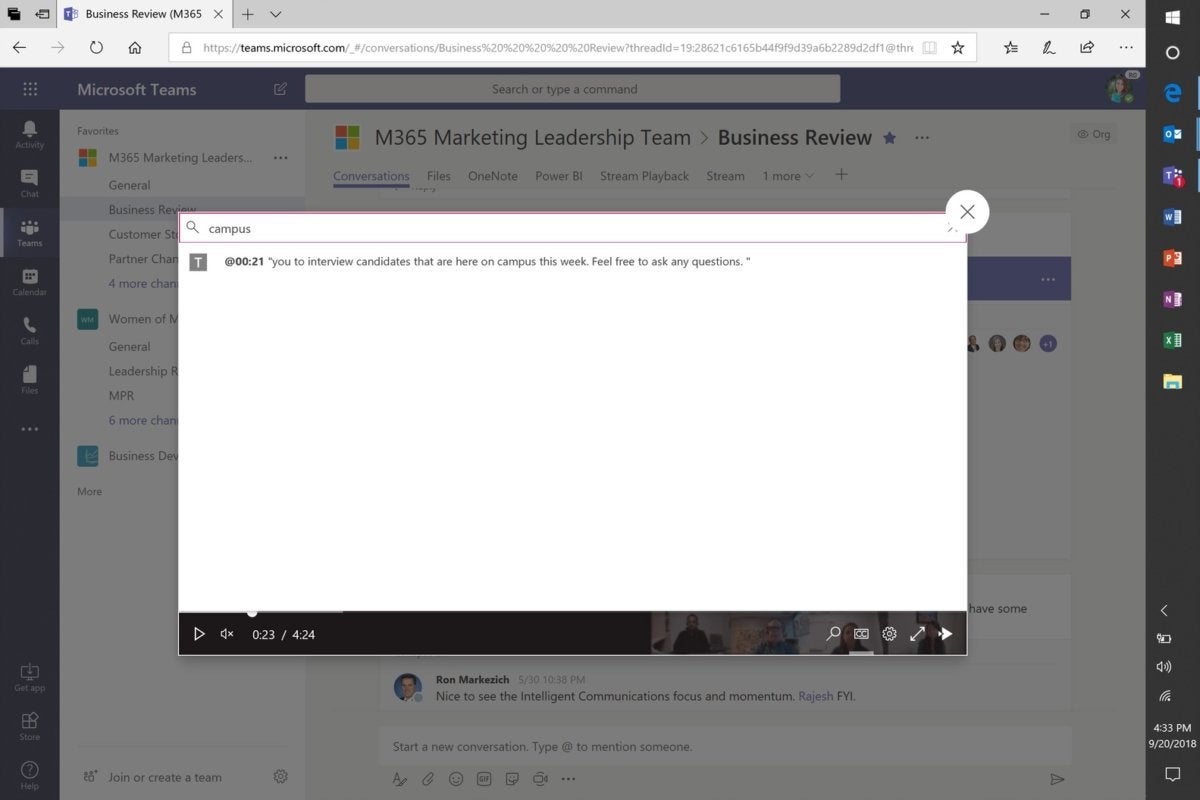Play the Stream video
Viewport: 1200px width, 800px height.
point(198,634)
